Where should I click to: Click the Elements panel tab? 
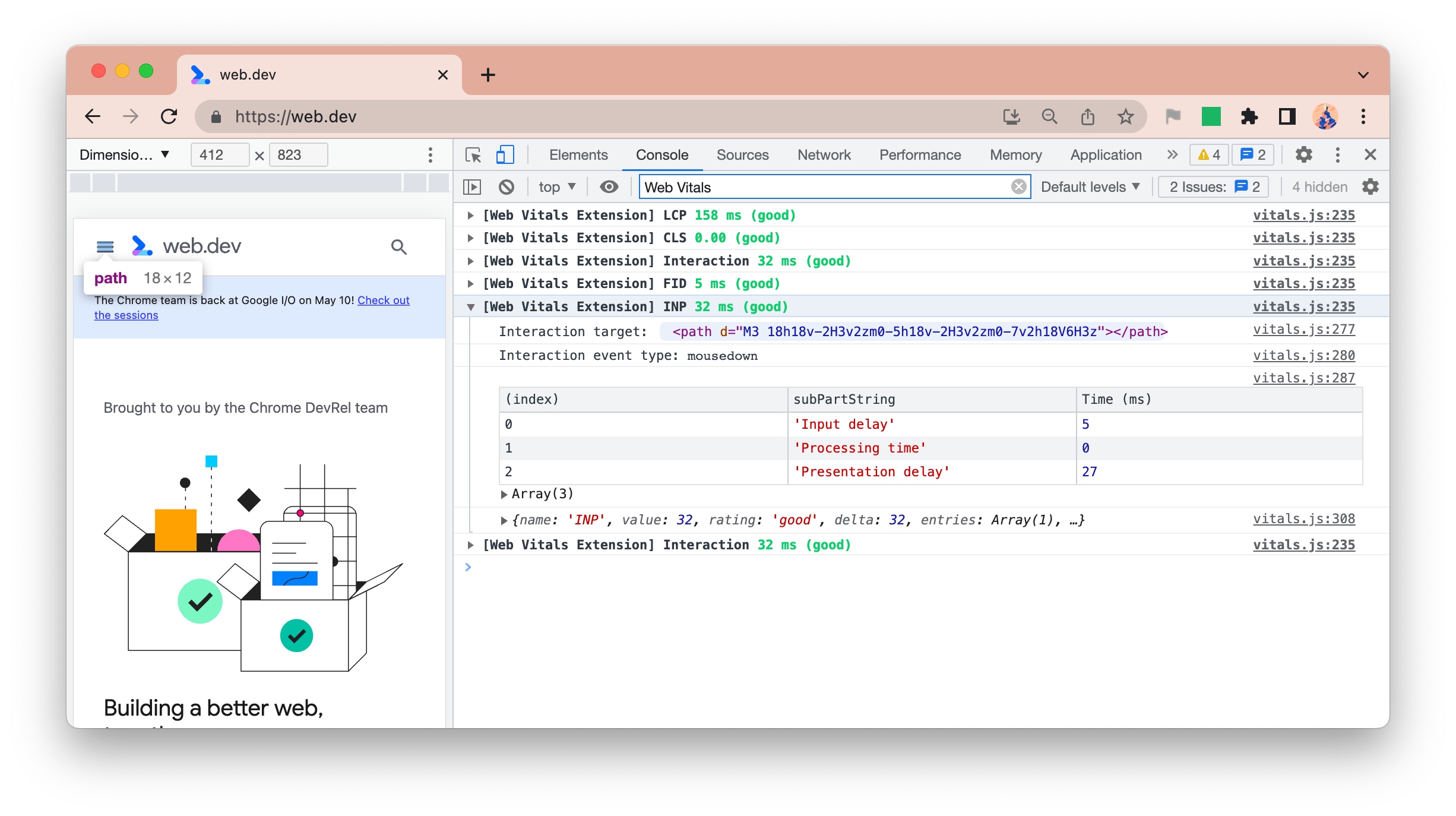579,154
